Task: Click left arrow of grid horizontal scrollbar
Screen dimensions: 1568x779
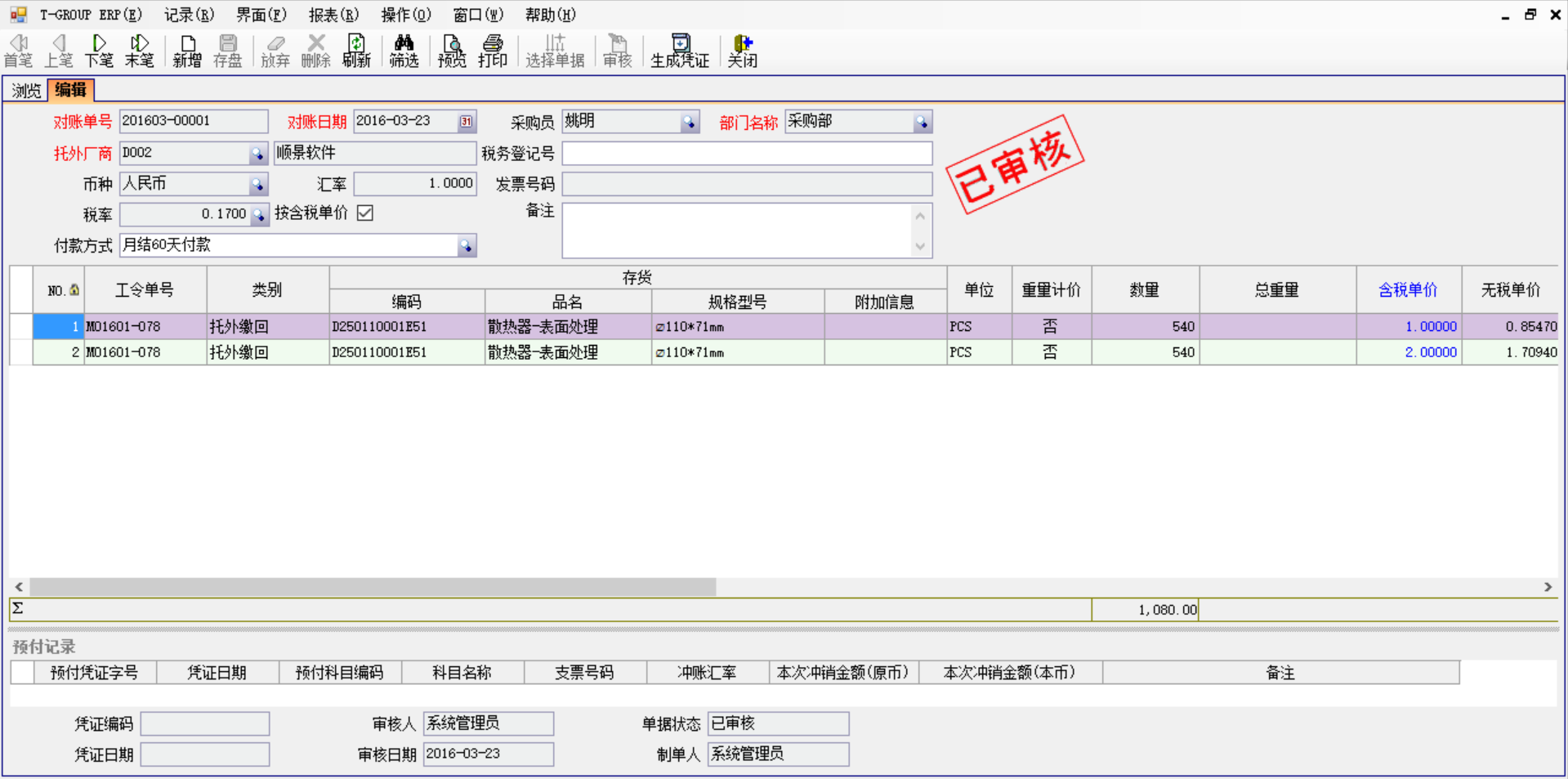Action: 19,587
